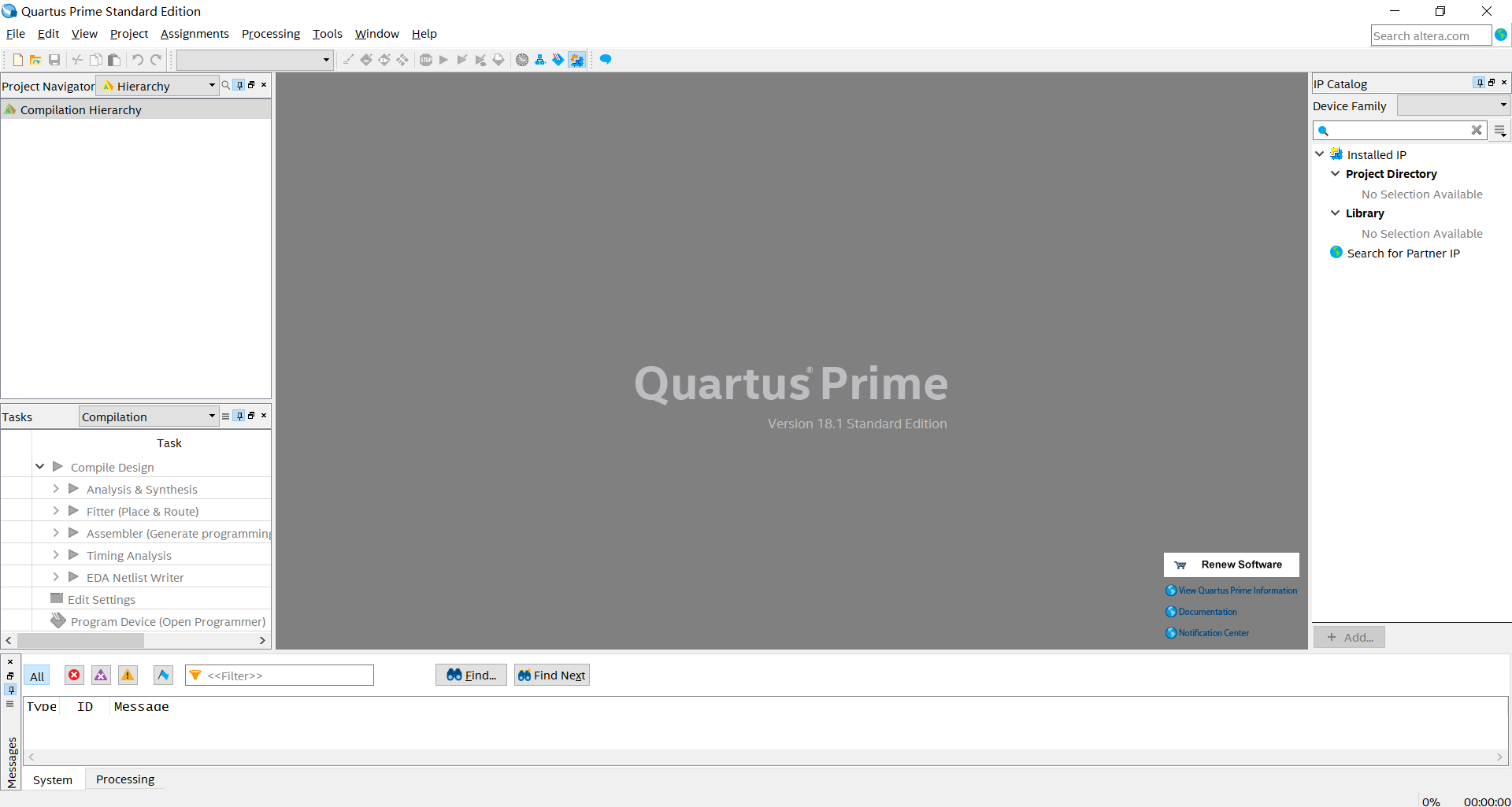1512x807 pixels.
Task: Switch to the System messages tab
Action: click(x=53, y=779)
